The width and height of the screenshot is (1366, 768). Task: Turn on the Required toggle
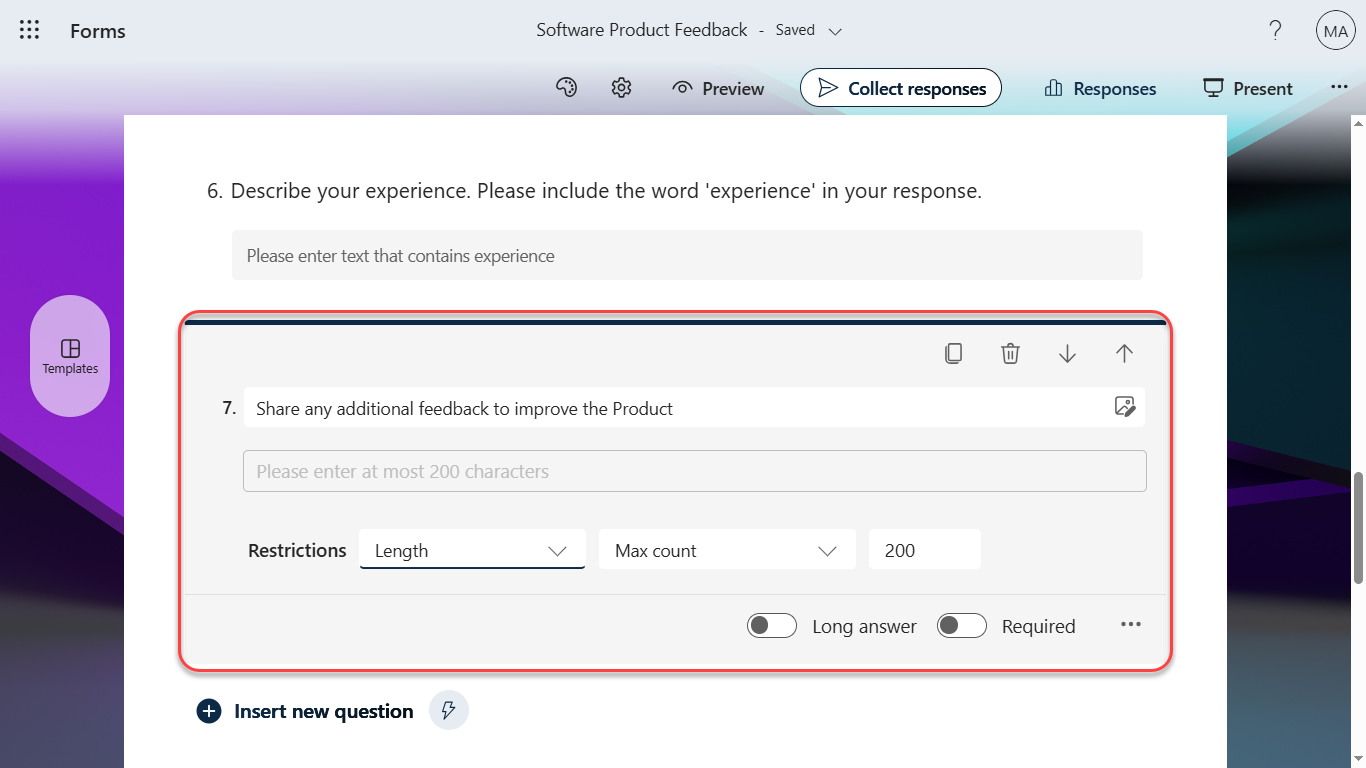[962, 626]
